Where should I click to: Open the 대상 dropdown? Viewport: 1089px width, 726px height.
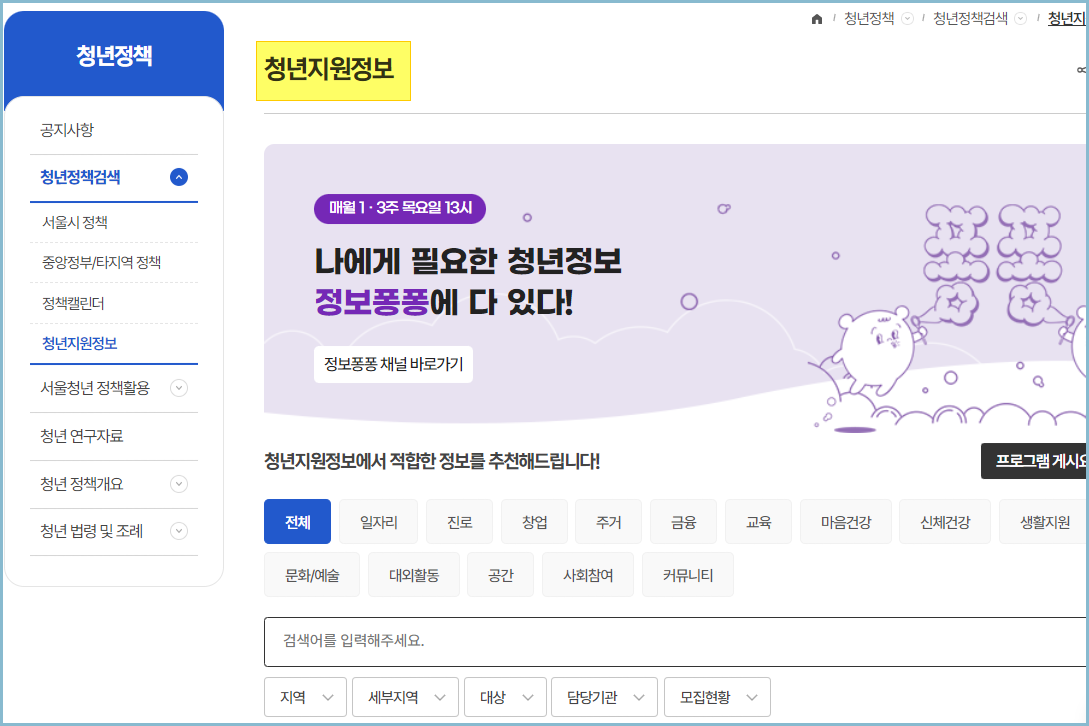pos(505,697)
